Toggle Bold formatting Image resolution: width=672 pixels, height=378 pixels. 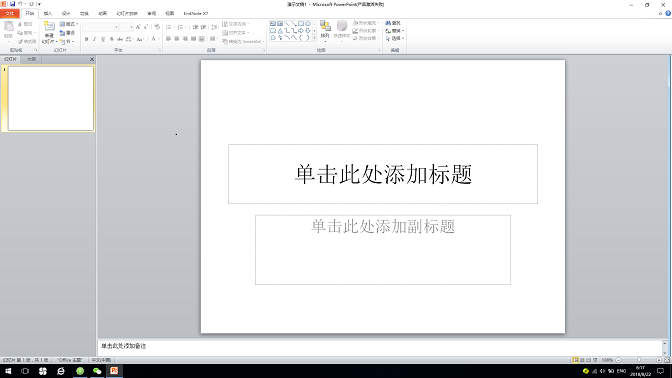point(87,39)
